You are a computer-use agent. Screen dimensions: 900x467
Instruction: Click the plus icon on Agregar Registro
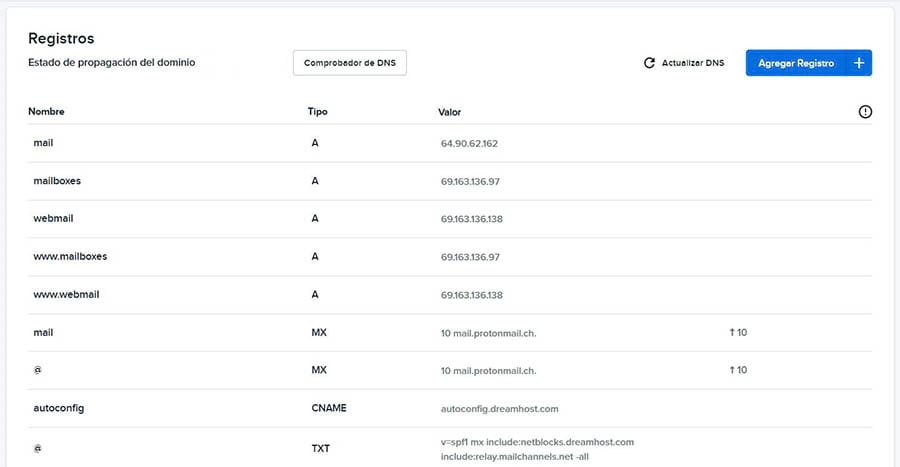point(858,63)
